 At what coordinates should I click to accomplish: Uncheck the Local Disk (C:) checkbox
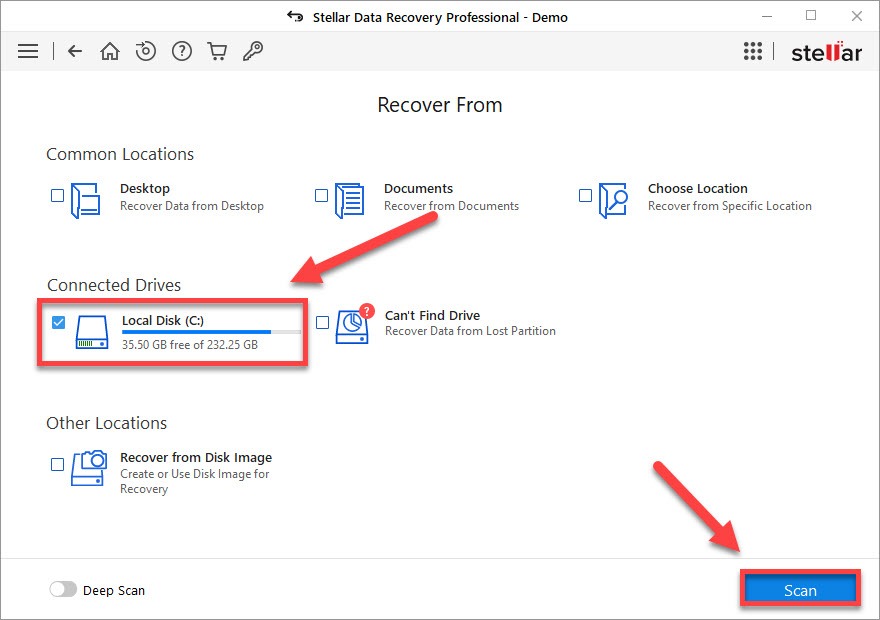click(x=58, y=322)
